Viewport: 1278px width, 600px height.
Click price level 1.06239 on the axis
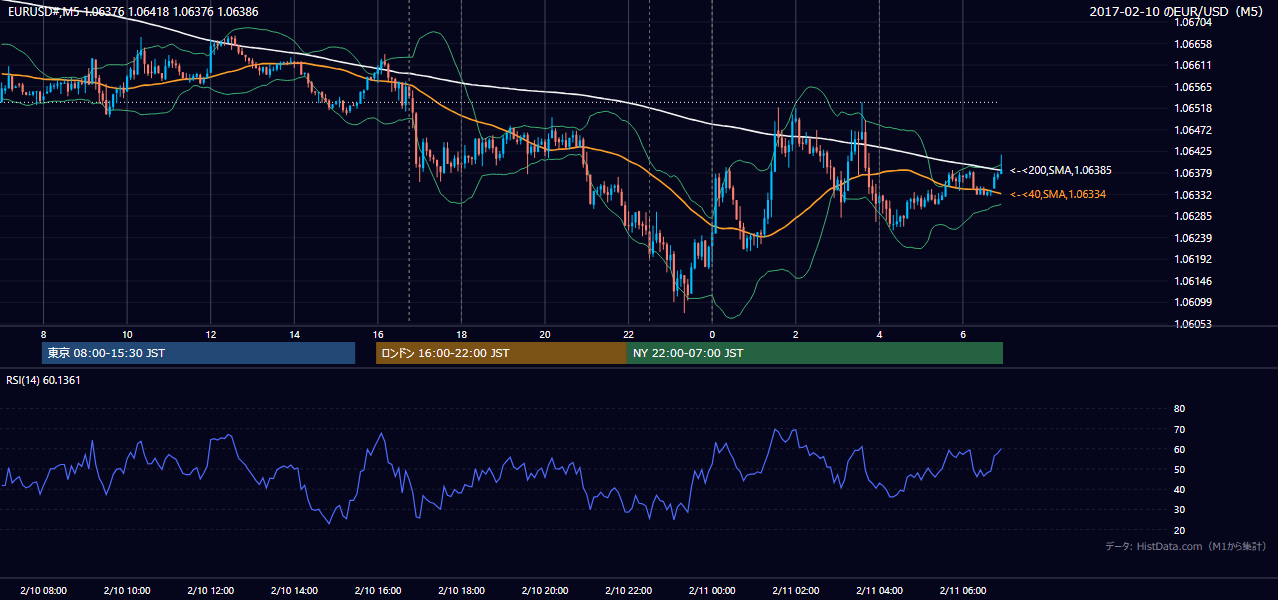pyautogui.click(x=1194, y=238)
